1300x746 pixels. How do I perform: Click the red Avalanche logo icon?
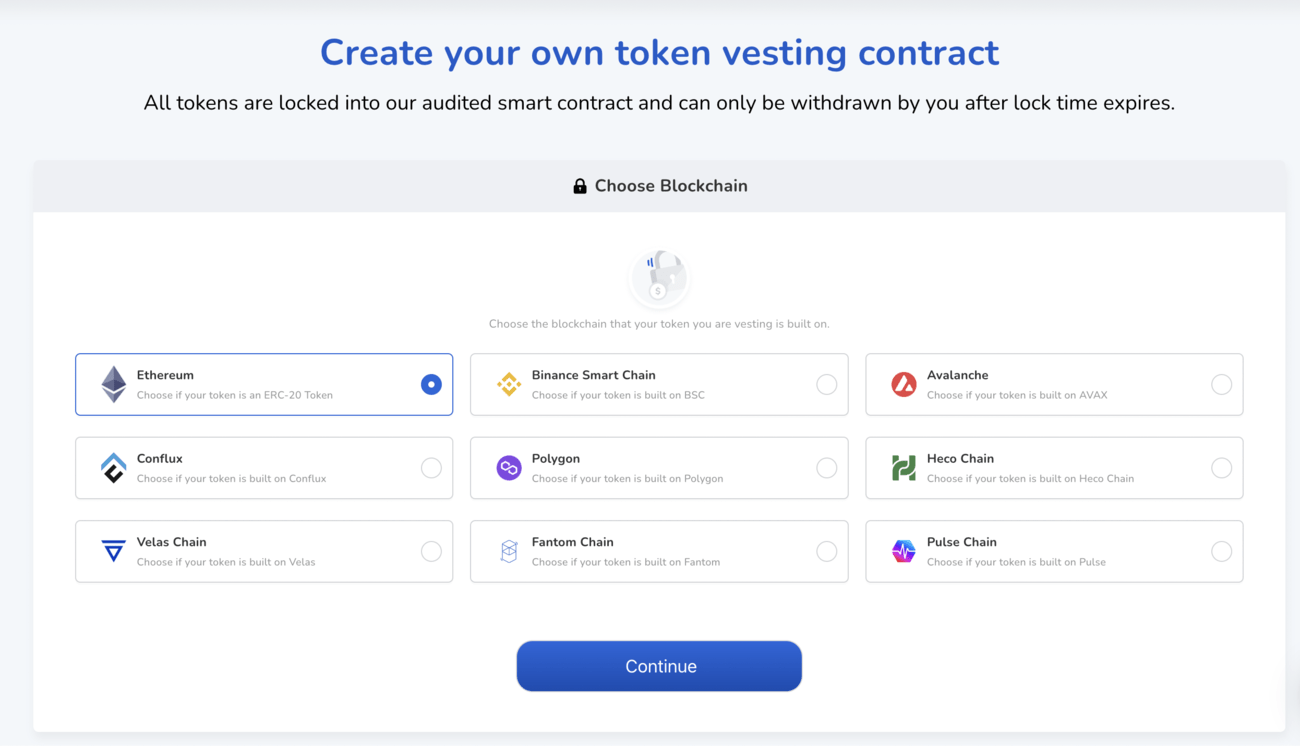[x=904, y=384]
